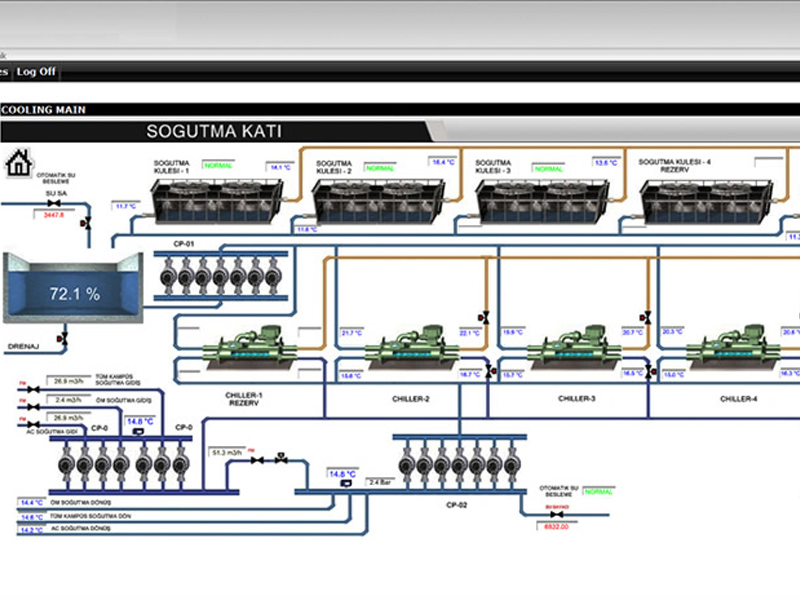Click Sogutma Kulesi 1 NORMAL status label
Image resolution: width=800 pixels, height=600 pixels.
click(217, 165)
